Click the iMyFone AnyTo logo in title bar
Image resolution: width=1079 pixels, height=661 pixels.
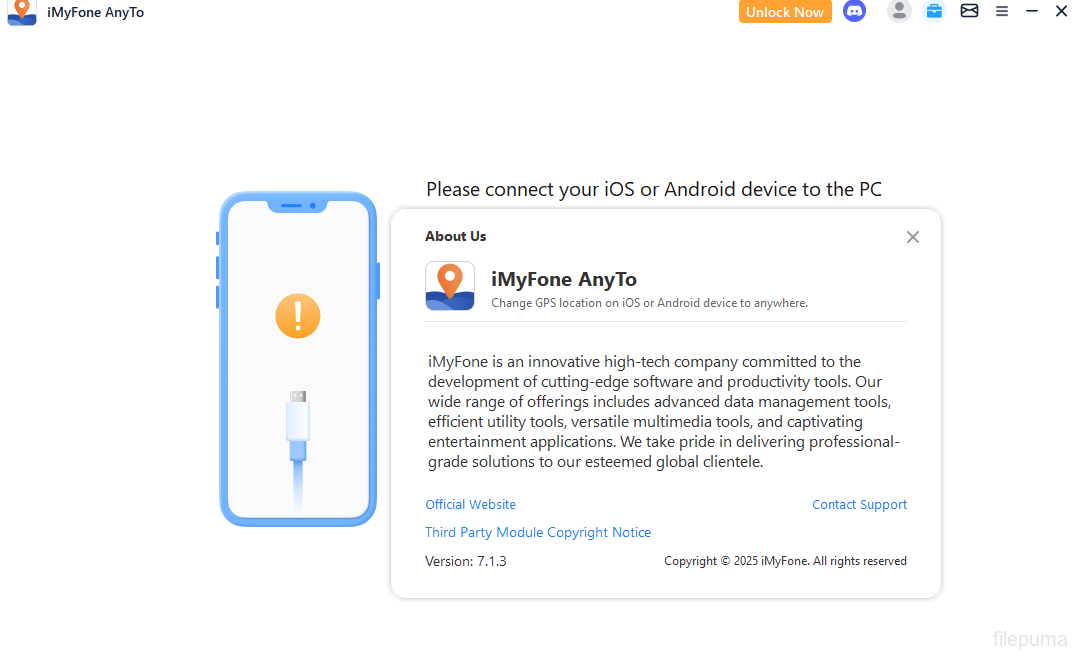22,12
